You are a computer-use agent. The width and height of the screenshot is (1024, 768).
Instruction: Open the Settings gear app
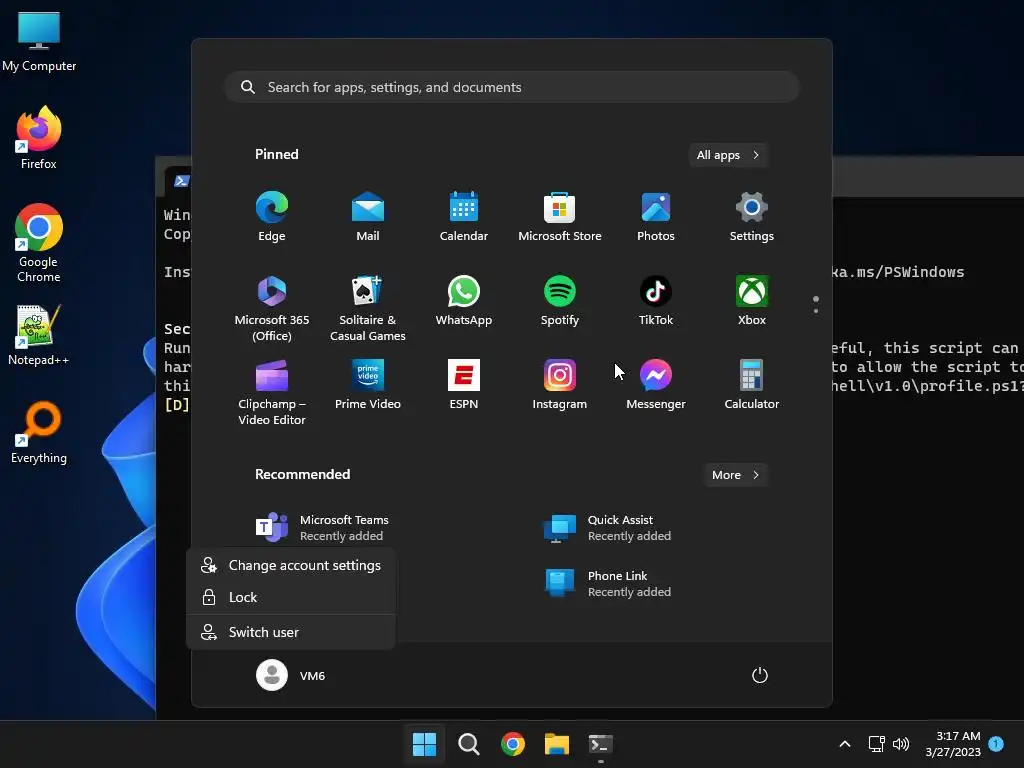point(752,217)
